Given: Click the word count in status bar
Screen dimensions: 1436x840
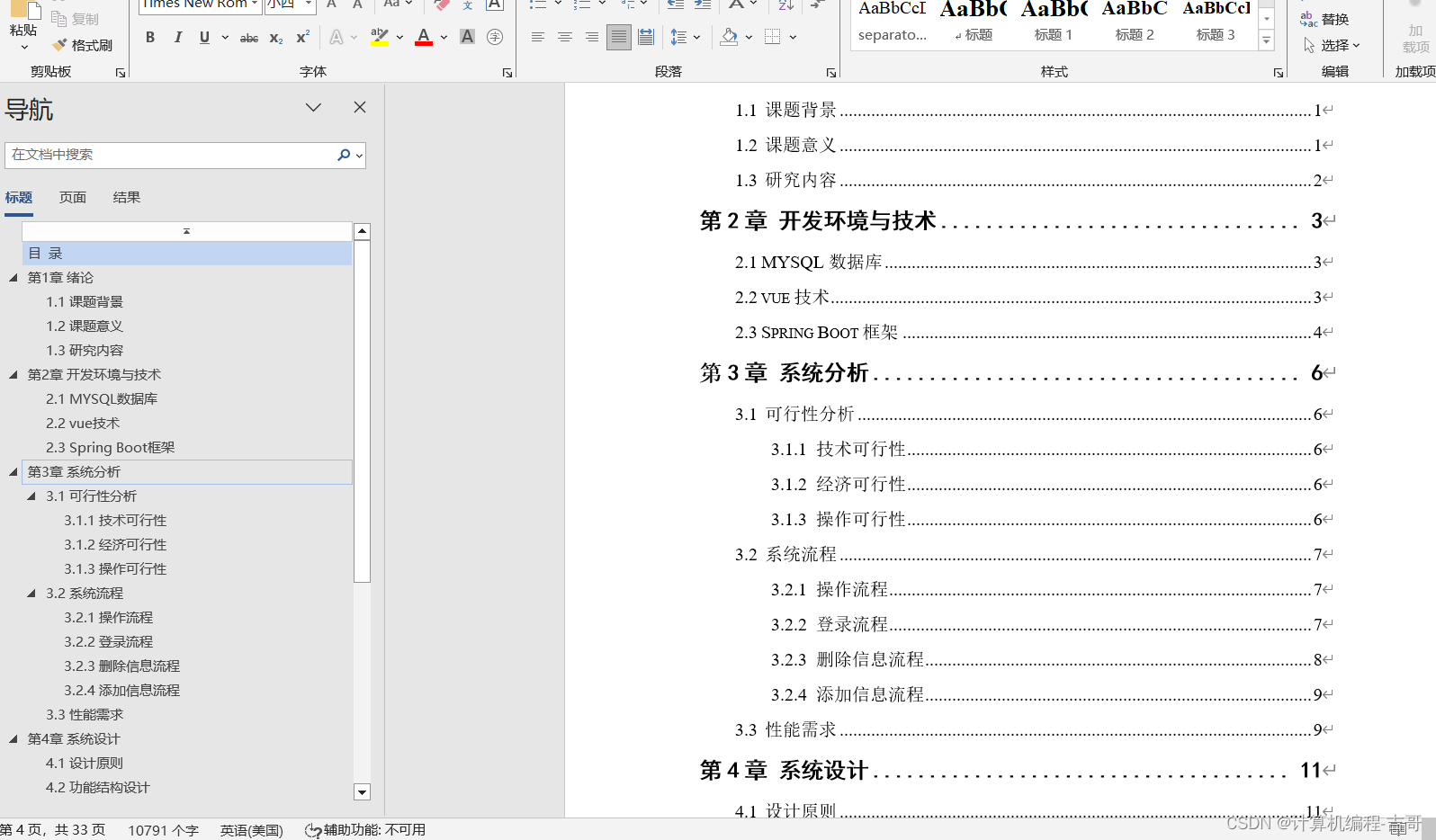Looking at the screenshot, I should point(164,830).
